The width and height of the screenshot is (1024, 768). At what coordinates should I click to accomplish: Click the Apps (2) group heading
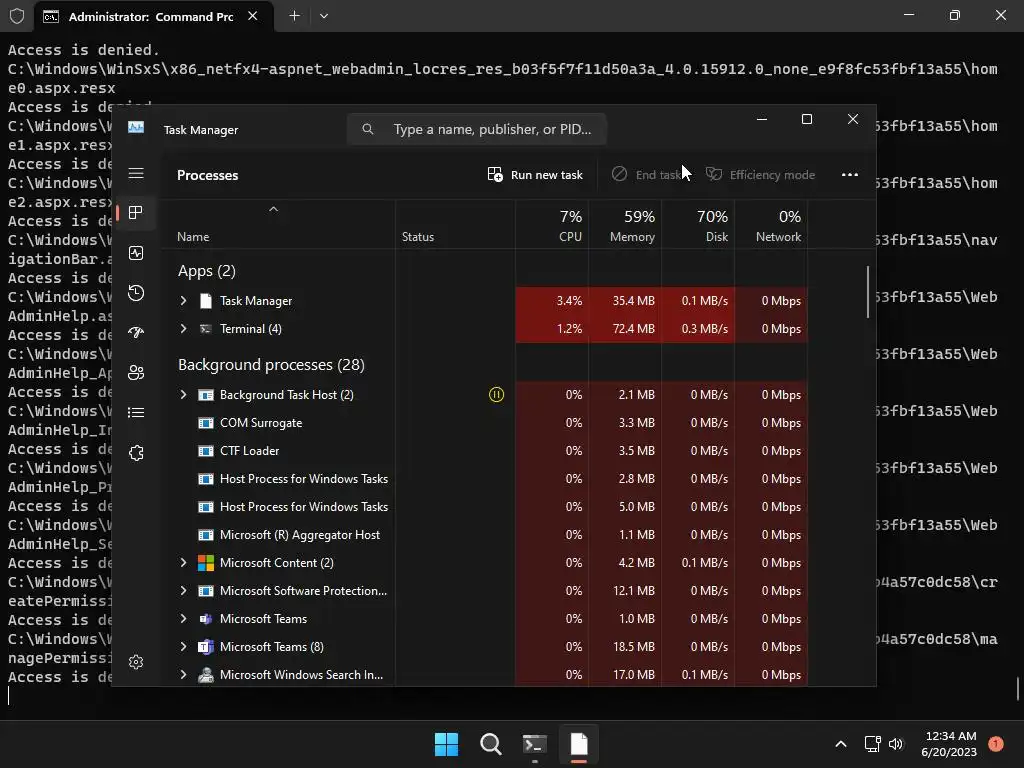pos(206,271)
